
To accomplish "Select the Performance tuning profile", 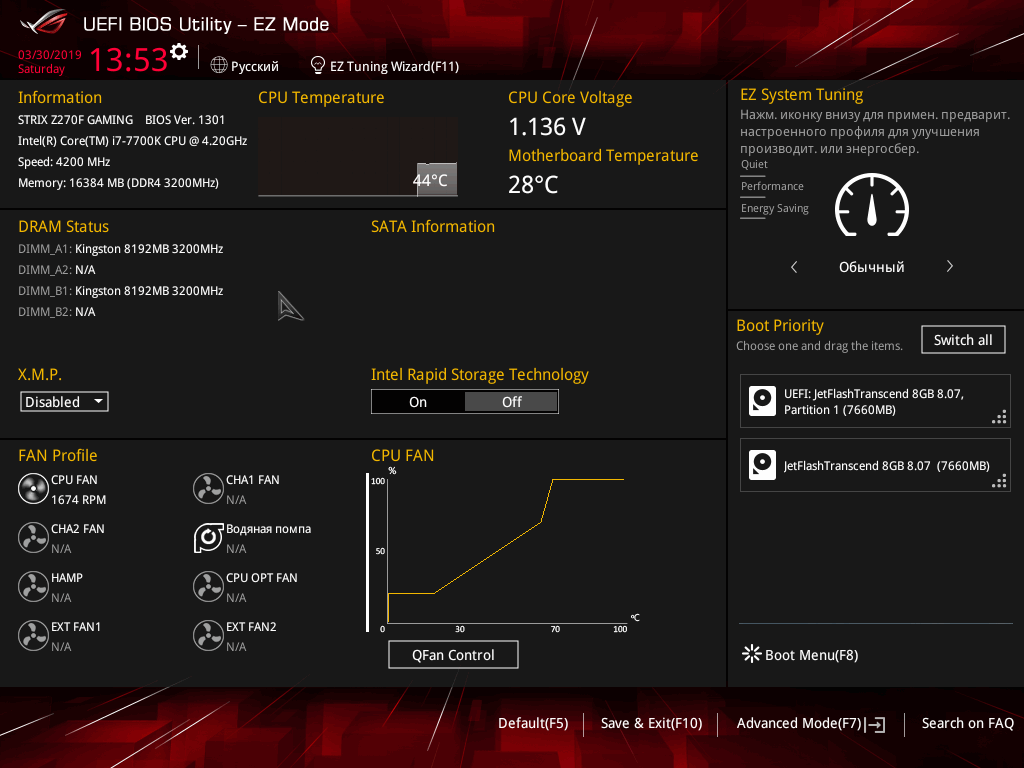I will pos(772,186).
